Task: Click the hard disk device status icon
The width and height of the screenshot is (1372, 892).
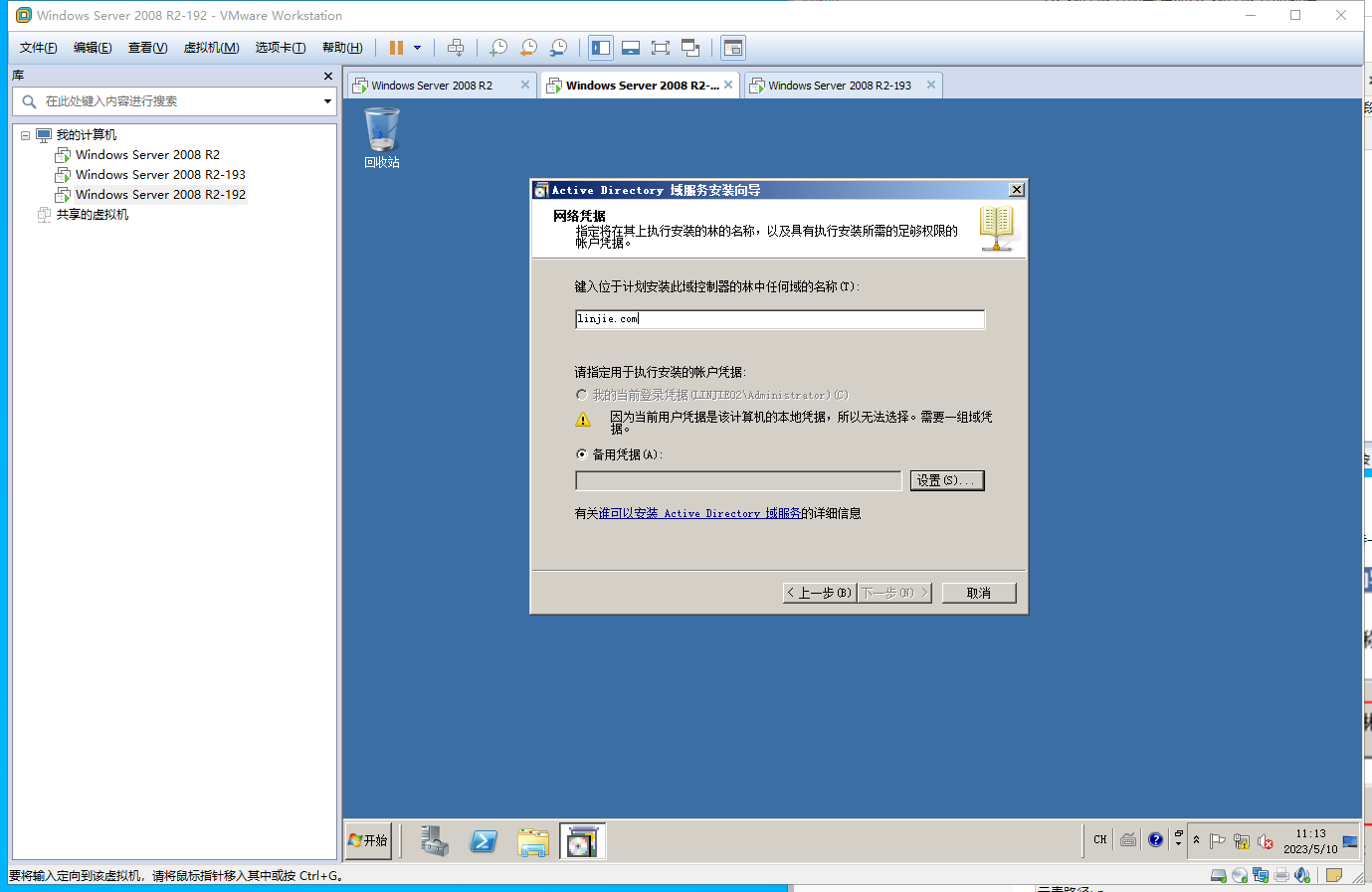Action: tap(1219, 876)
